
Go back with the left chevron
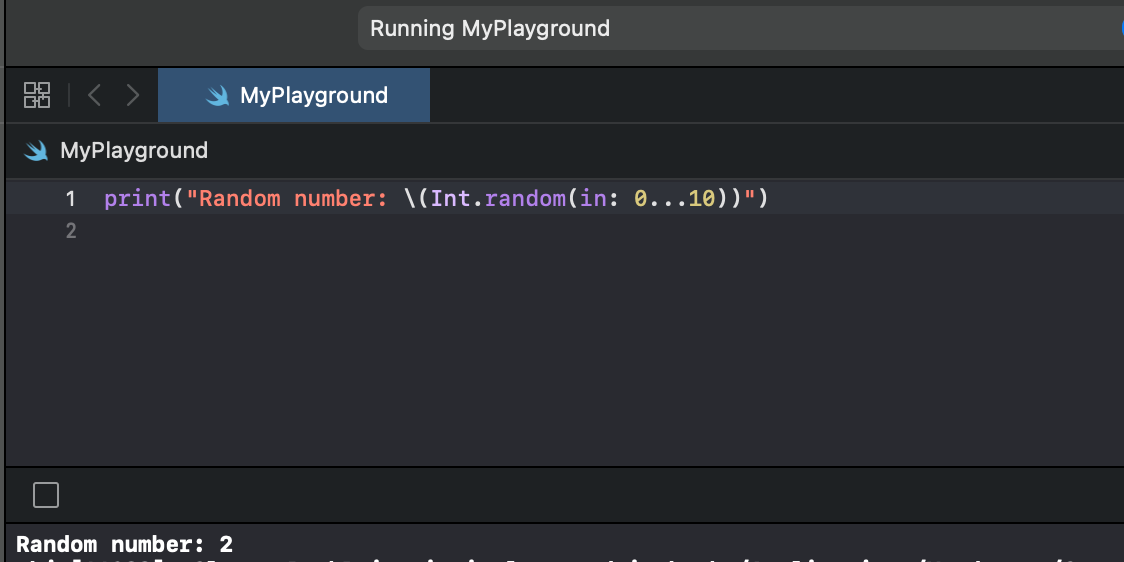tap(94, 95)
